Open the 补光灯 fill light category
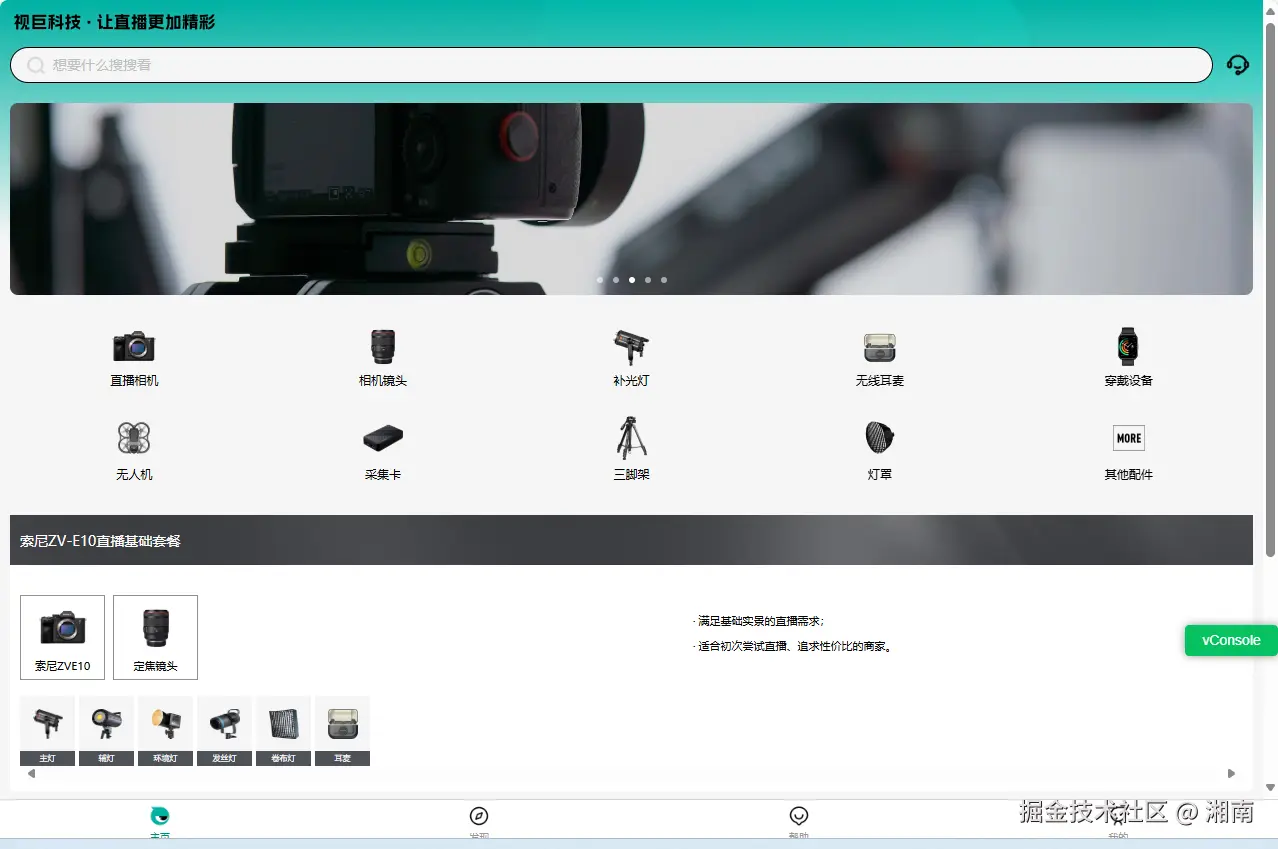 click(631, 358)
